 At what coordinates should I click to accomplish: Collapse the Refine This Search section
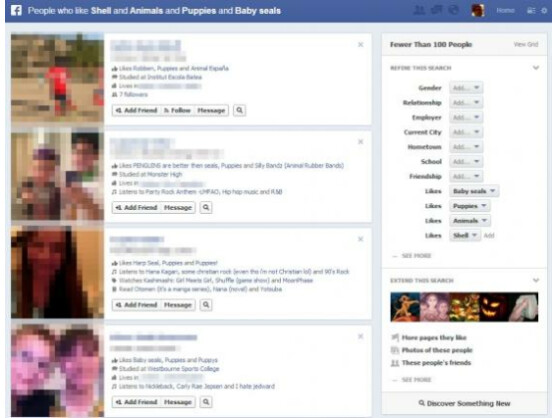[x=536, y=68]
